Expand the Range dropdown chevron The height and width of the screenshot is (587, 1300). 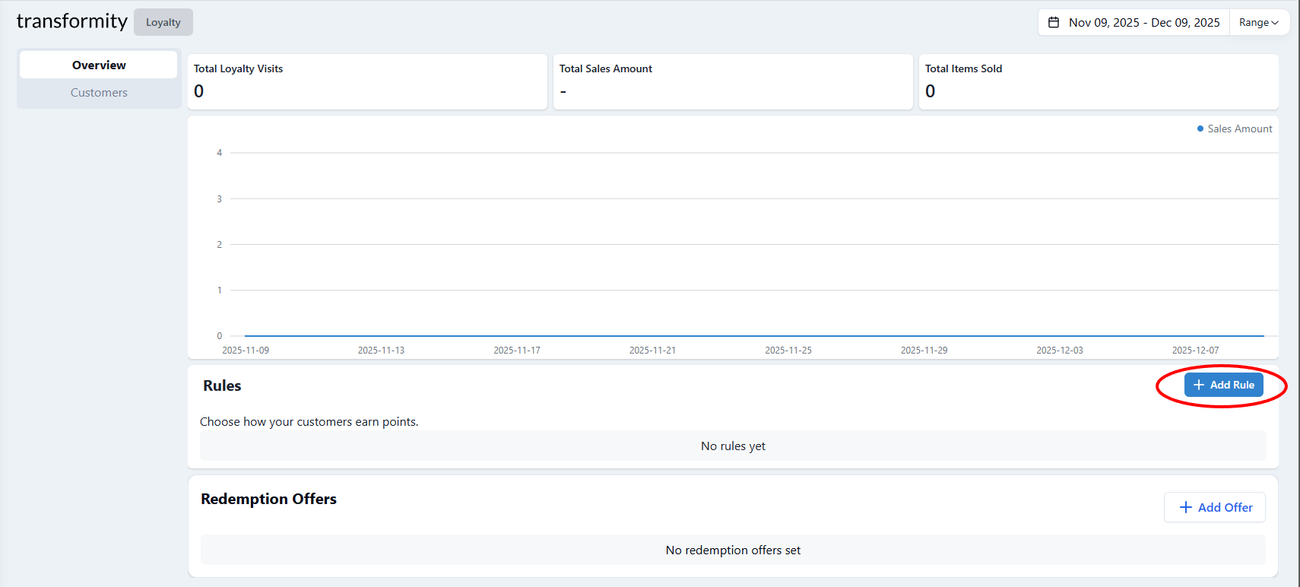pos(1275,23)
